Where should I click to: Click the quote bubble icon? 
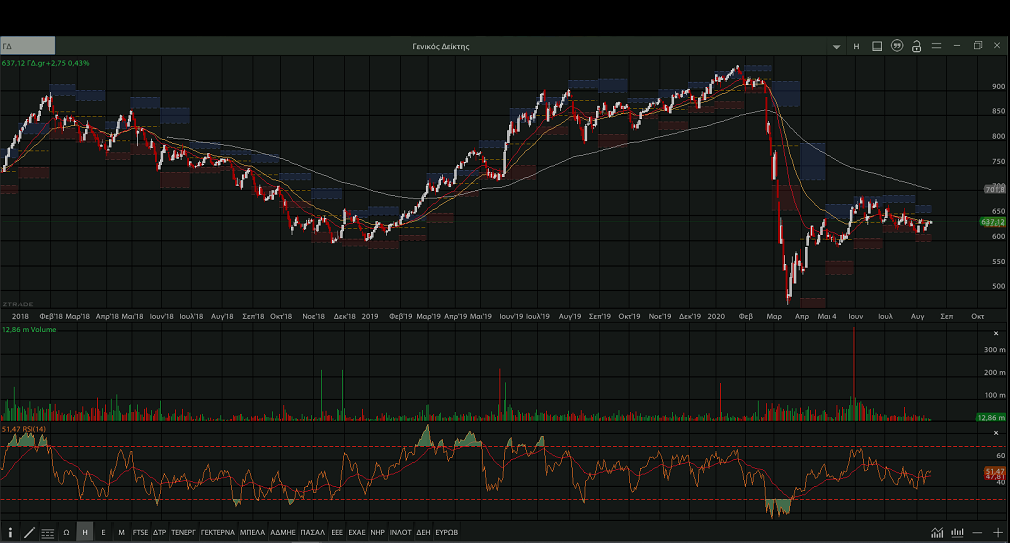pyautogui.click(x=897, y=46)
